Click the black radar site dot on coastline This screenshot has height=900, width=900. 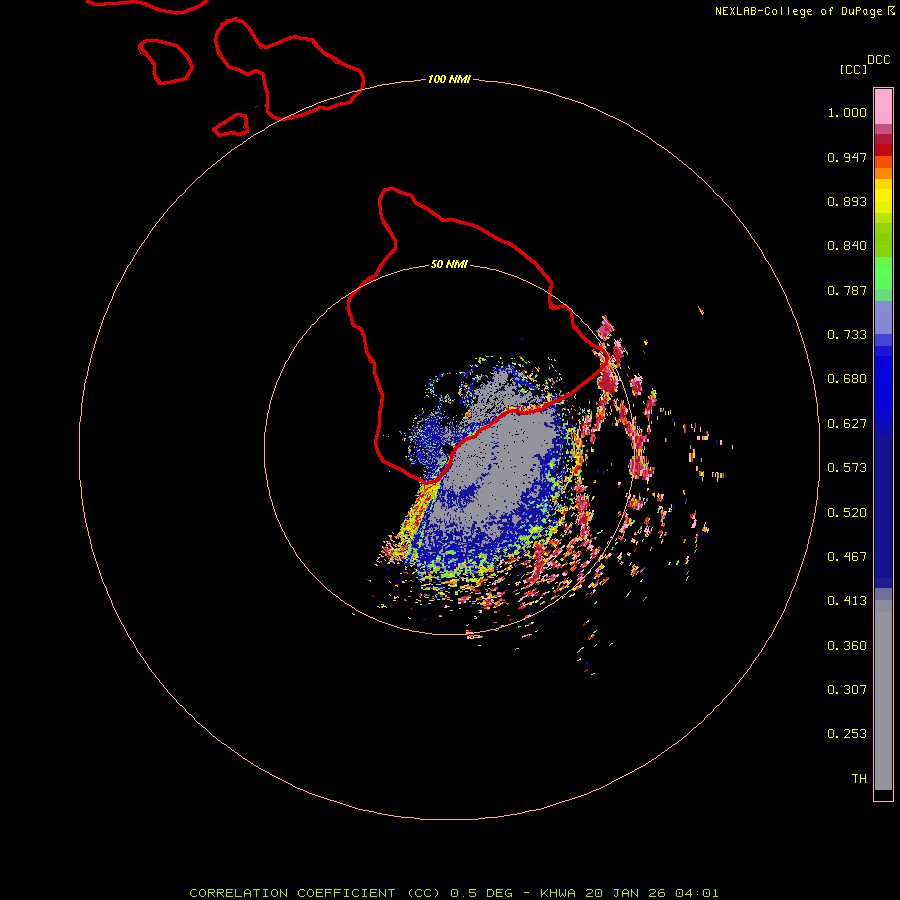(447, 449)
